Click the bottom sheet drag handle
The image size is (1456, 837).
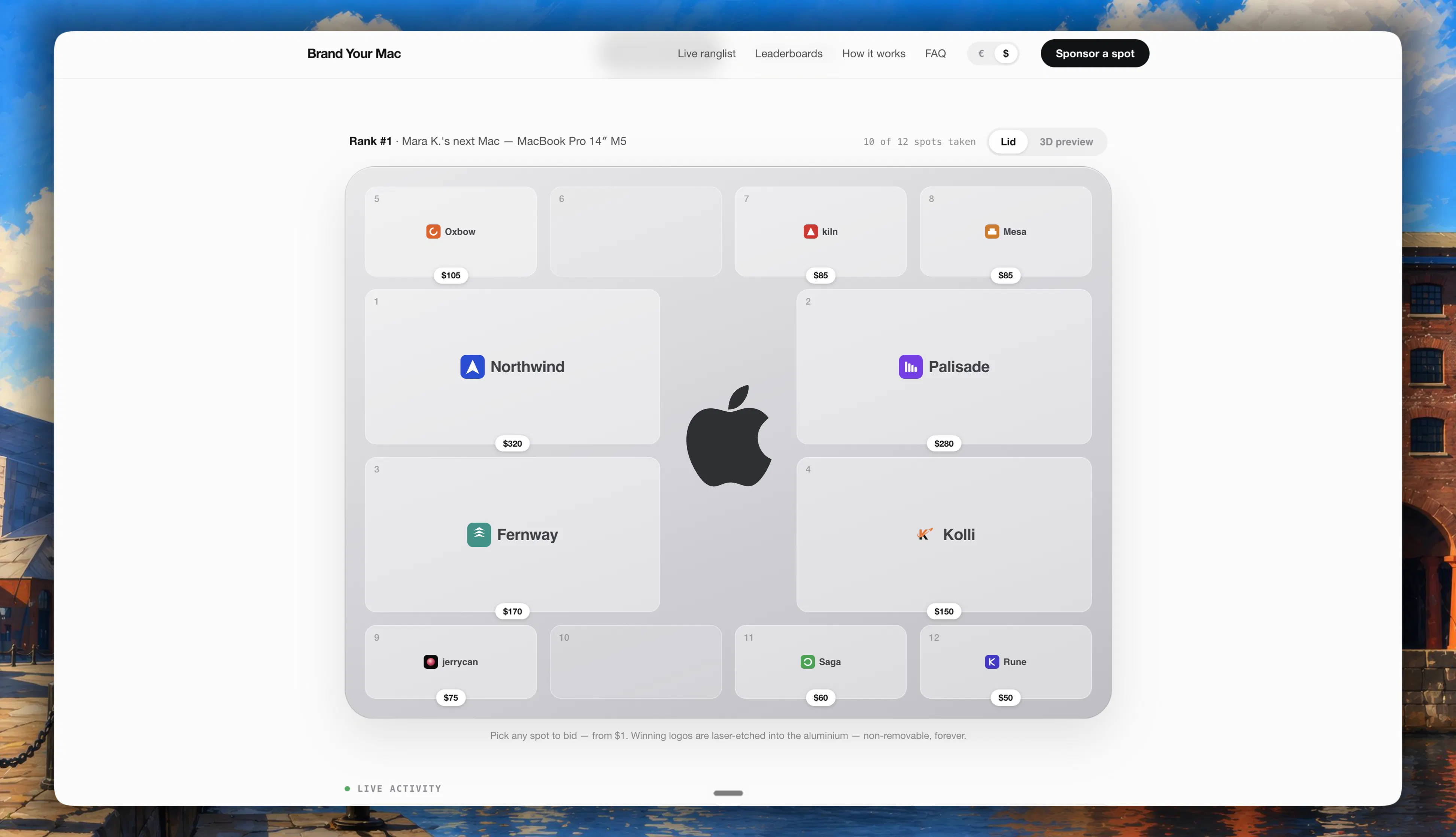coord(728,793)
